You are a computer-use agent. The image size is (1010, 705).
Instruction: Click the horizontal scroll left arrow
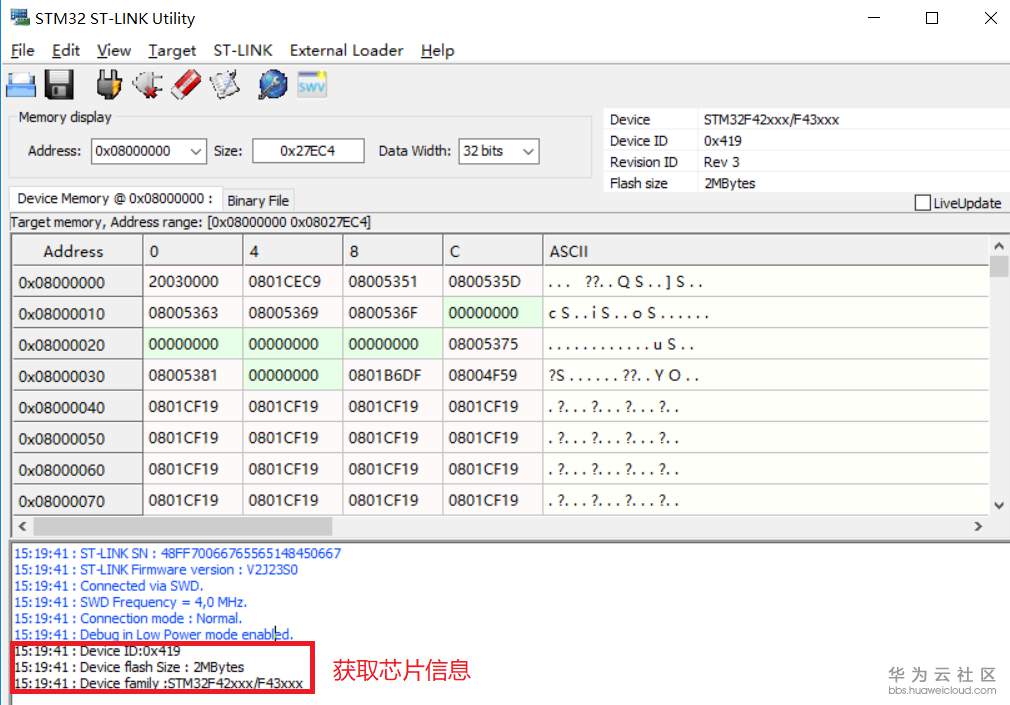23,526
